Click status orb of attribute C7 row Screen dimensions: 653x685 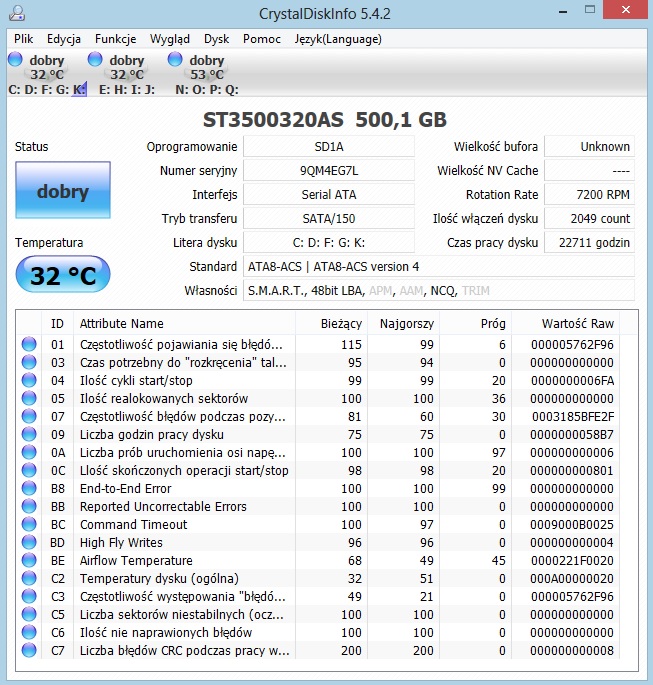pos(29,650)
